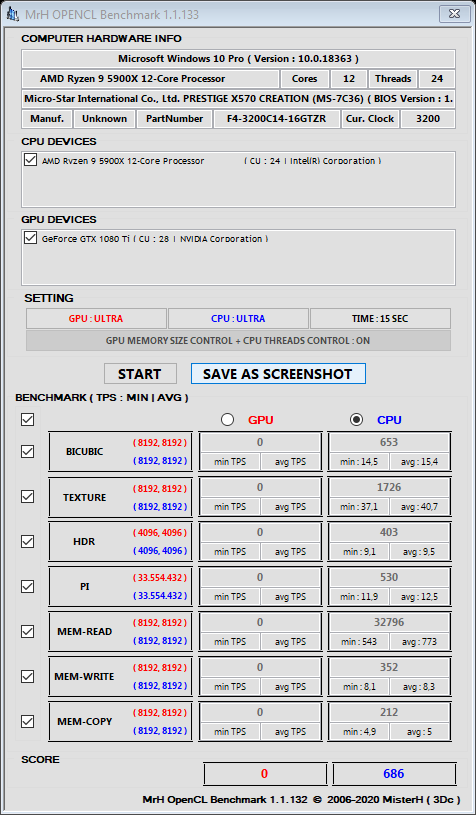The height and width of the screenshot is (815, 476).
Task: Change the TIME : 15 SEC setting
Action: (380, 319)
